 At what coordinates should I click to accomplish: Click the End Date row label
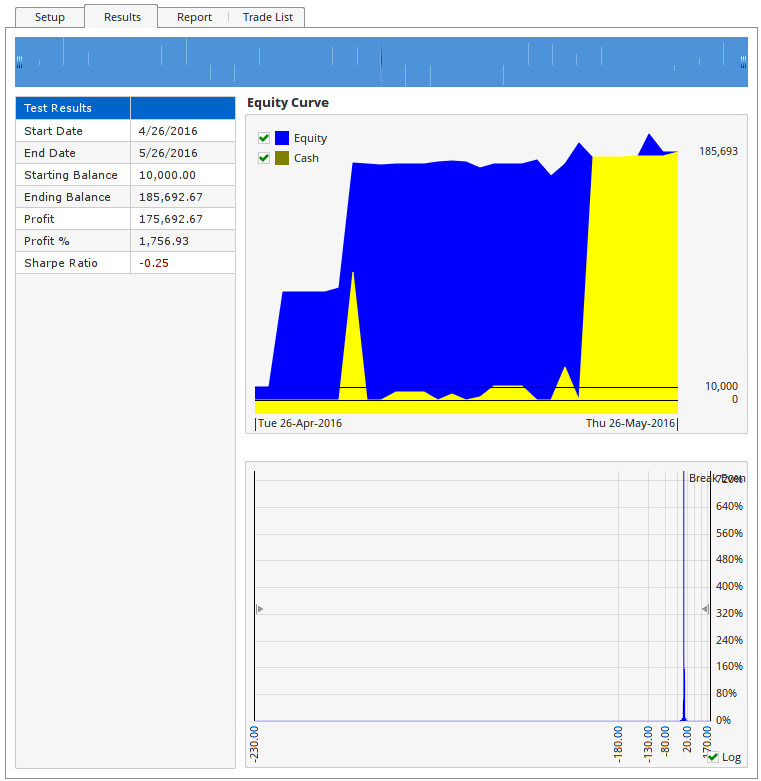click(x=50, y=153)
